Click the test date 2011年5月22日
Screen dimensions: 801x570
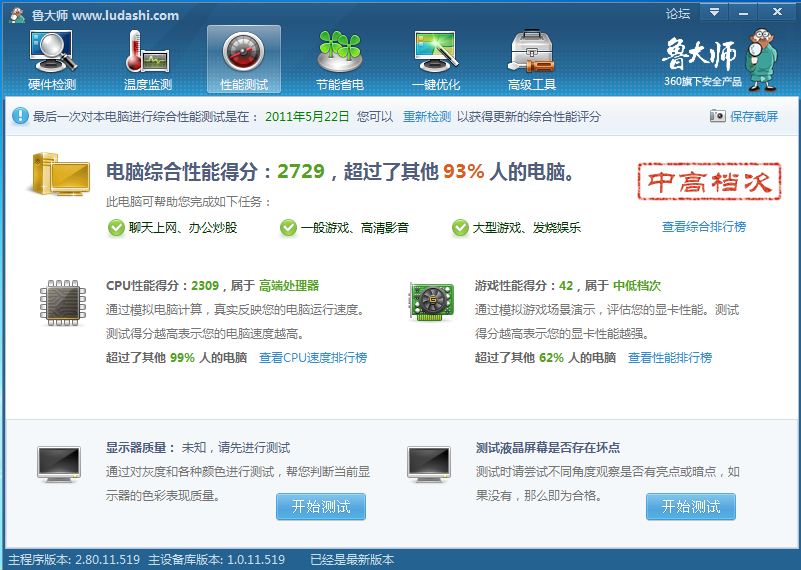[307, 116]
